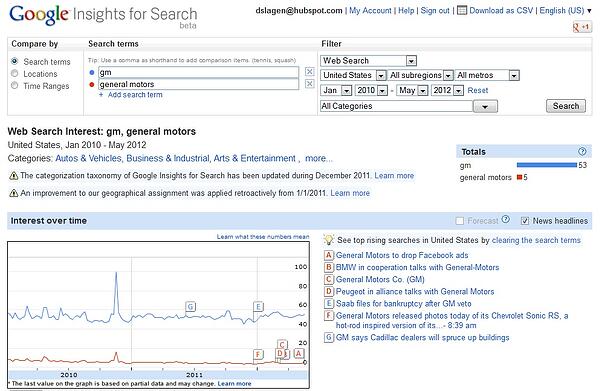
Task: Click Download as CSV
Action: 501,11
